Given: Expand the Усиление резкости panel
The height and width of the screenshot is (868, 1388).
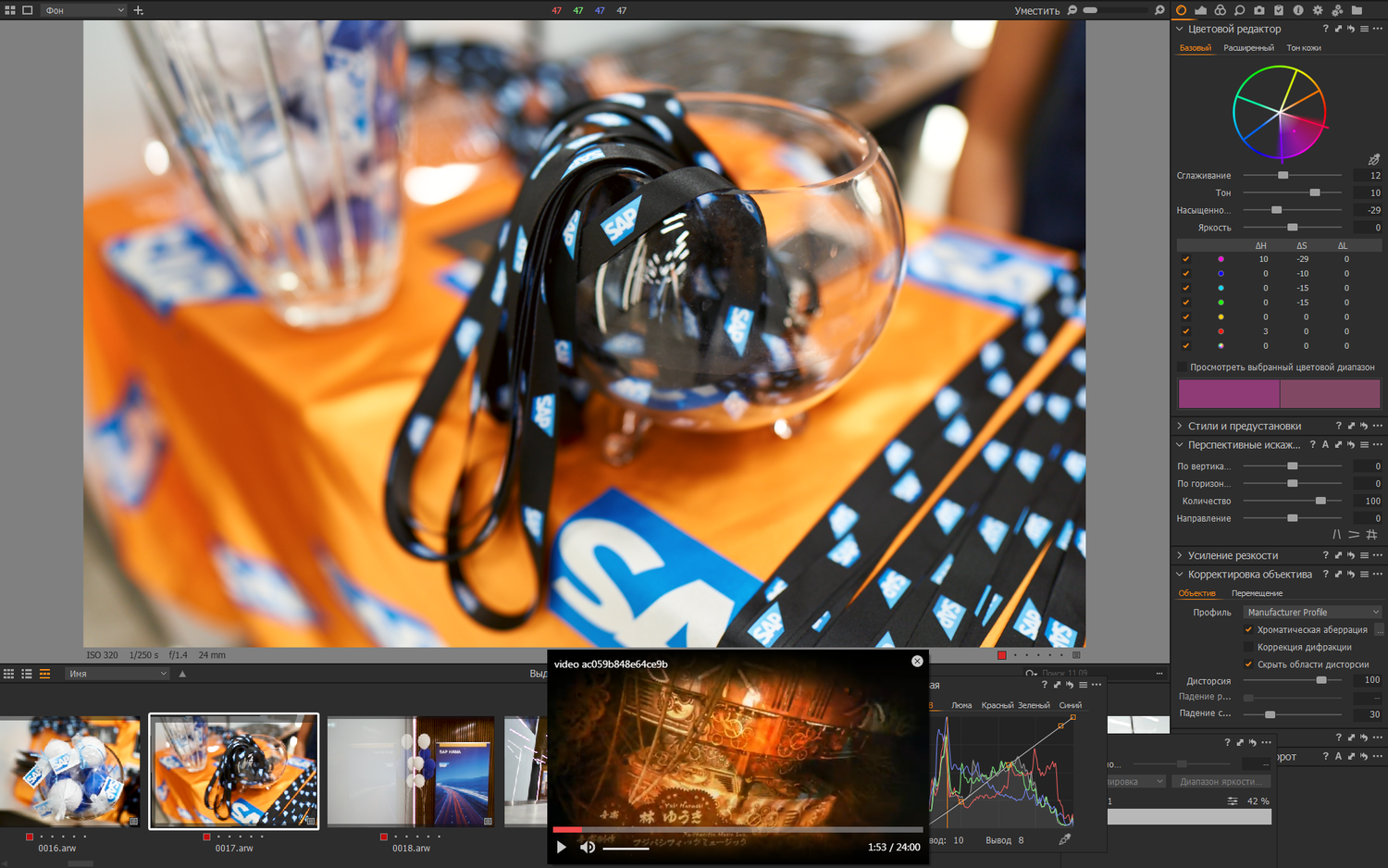Looking at the screenshot, I should (1180, 555).
